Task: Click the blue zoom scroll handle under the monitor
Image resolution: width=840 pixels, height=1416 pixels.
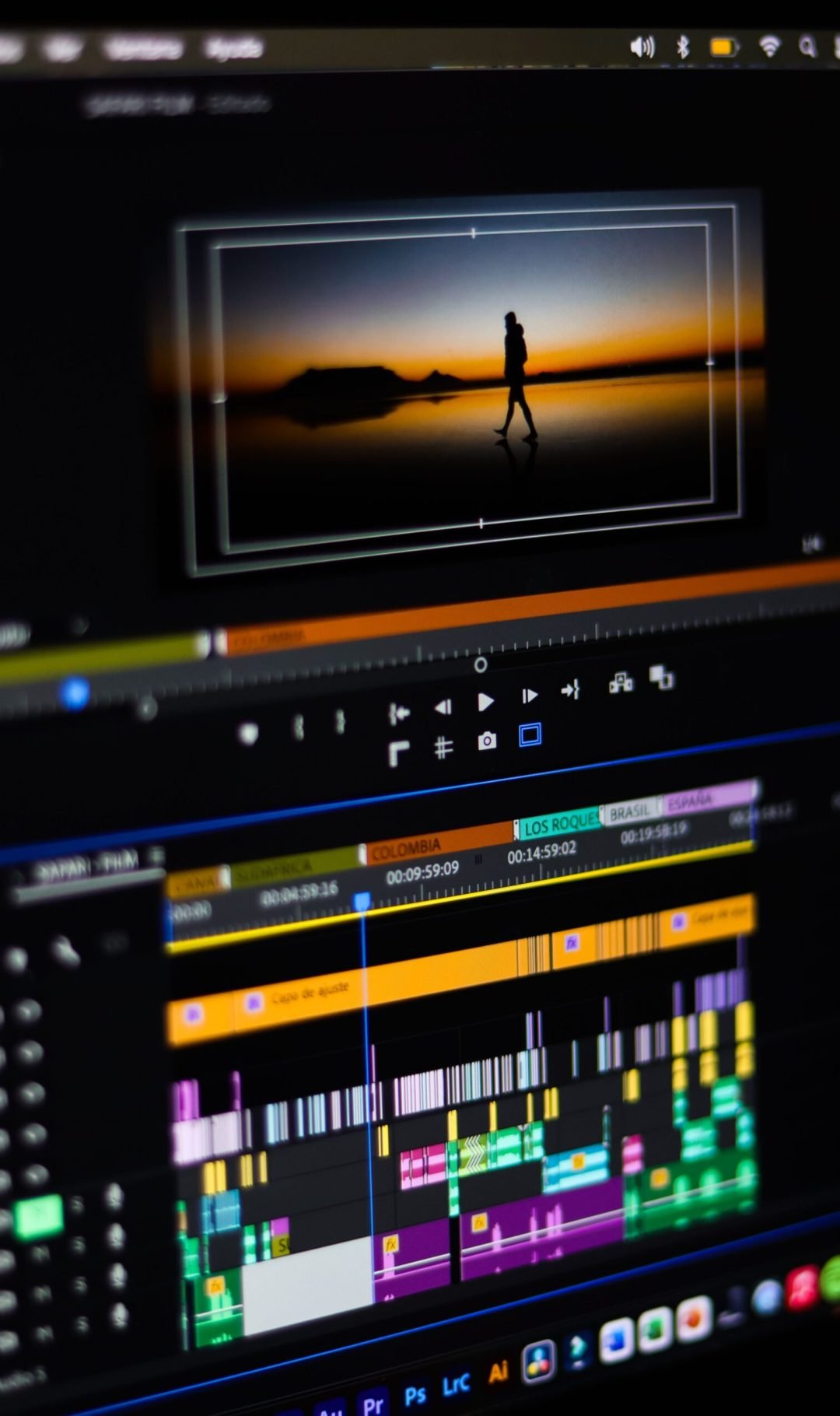Action: coord(75,692)
